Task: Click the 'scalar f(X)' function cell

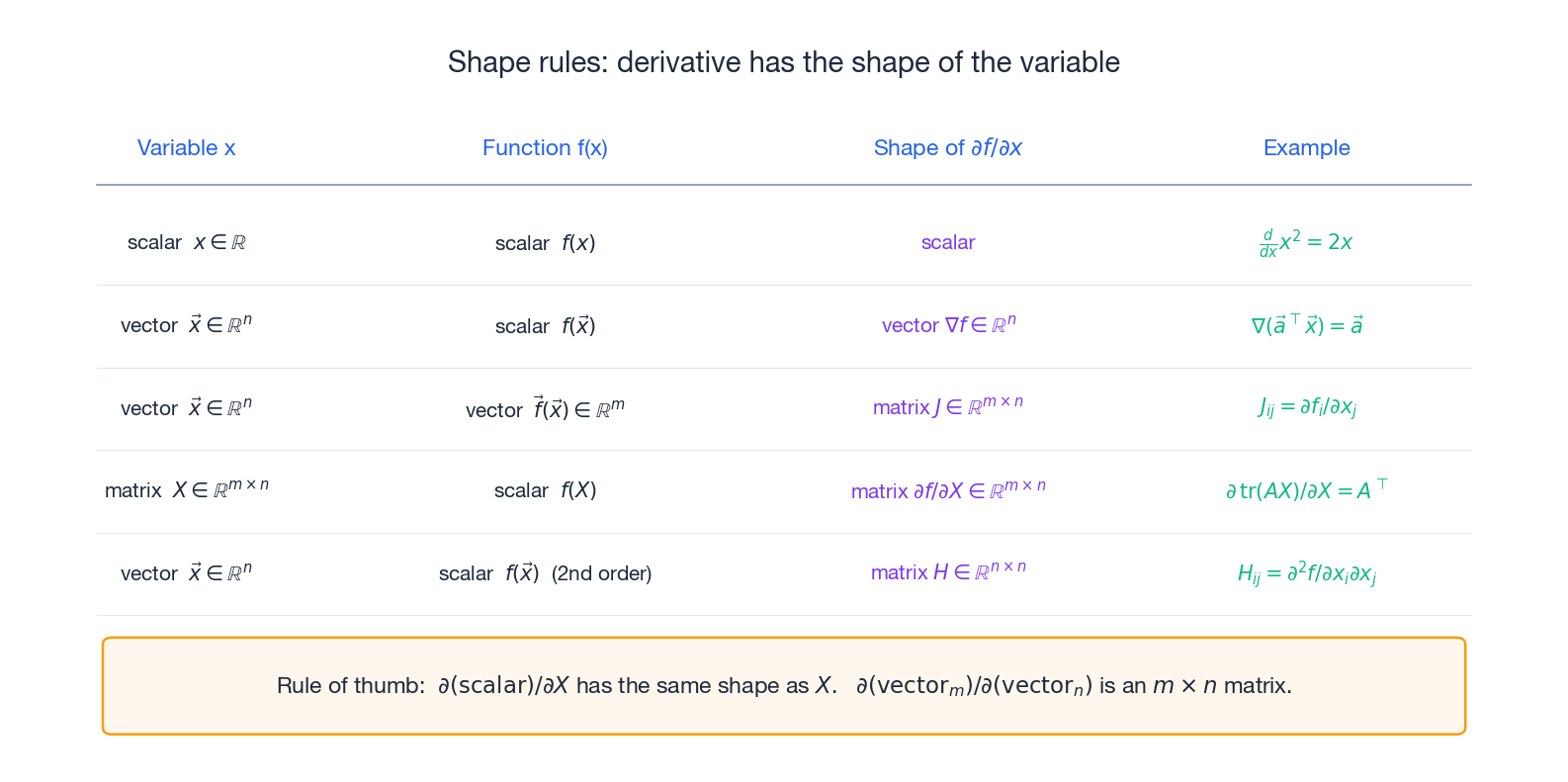Action: click(545, 490)
